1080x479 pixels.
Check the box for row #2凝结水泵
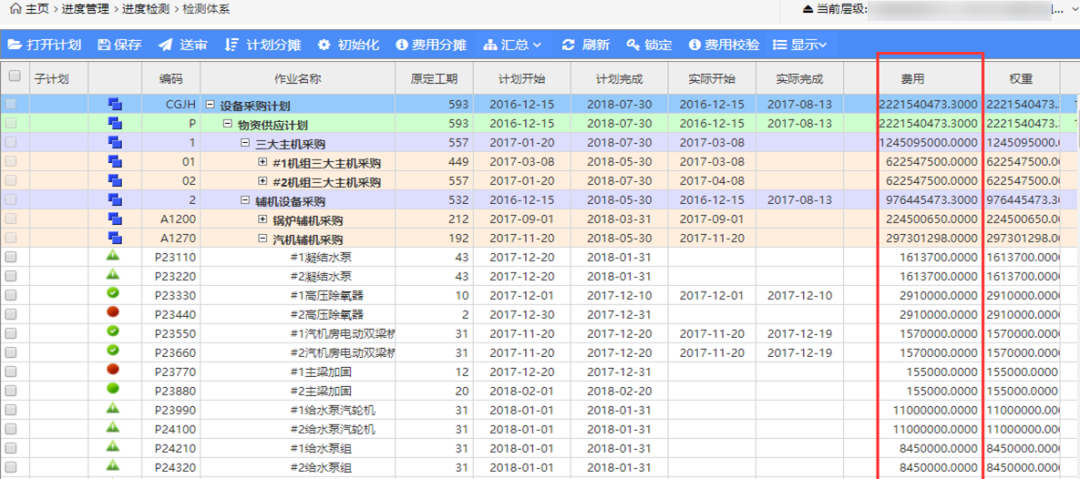[11, 276]
